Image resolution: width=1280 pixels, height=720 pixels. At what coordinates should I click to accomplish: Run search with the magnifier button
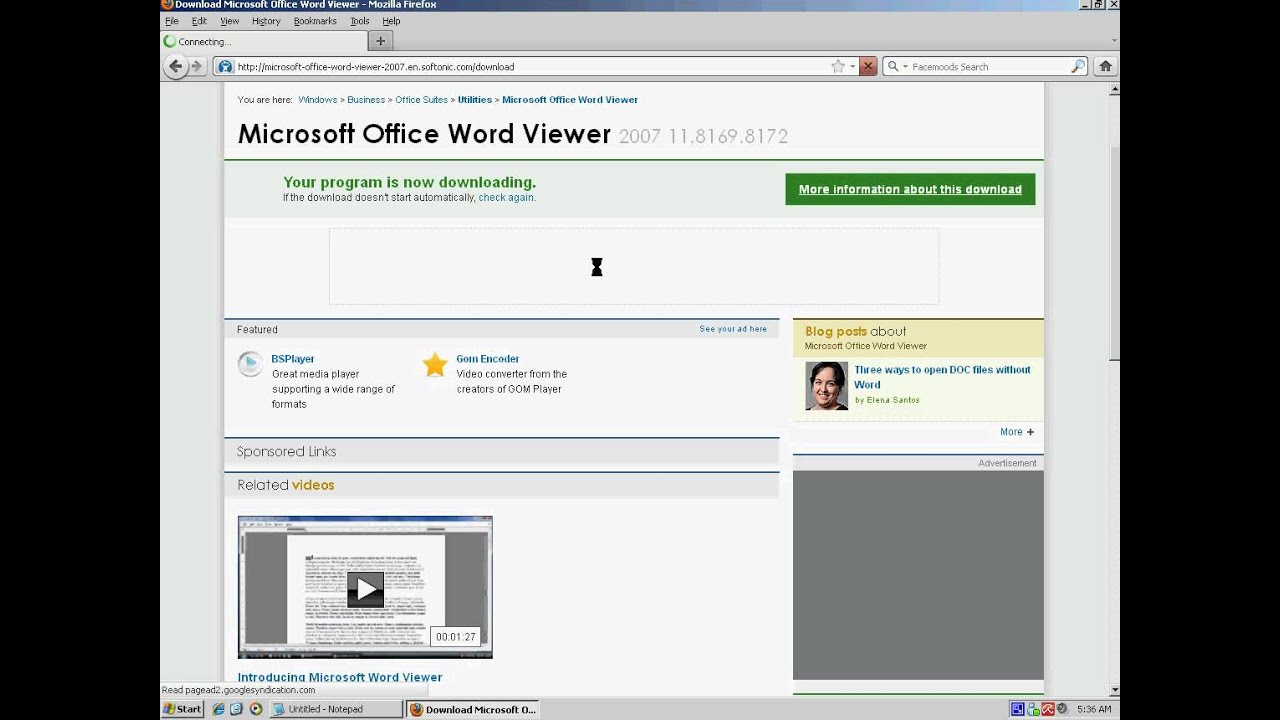[x=1078, y=67]
